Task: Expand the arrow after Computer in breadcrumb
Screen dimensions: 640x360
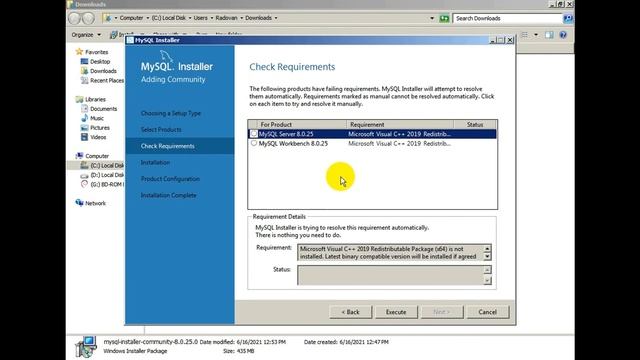Action: click(x=147, y=18)
